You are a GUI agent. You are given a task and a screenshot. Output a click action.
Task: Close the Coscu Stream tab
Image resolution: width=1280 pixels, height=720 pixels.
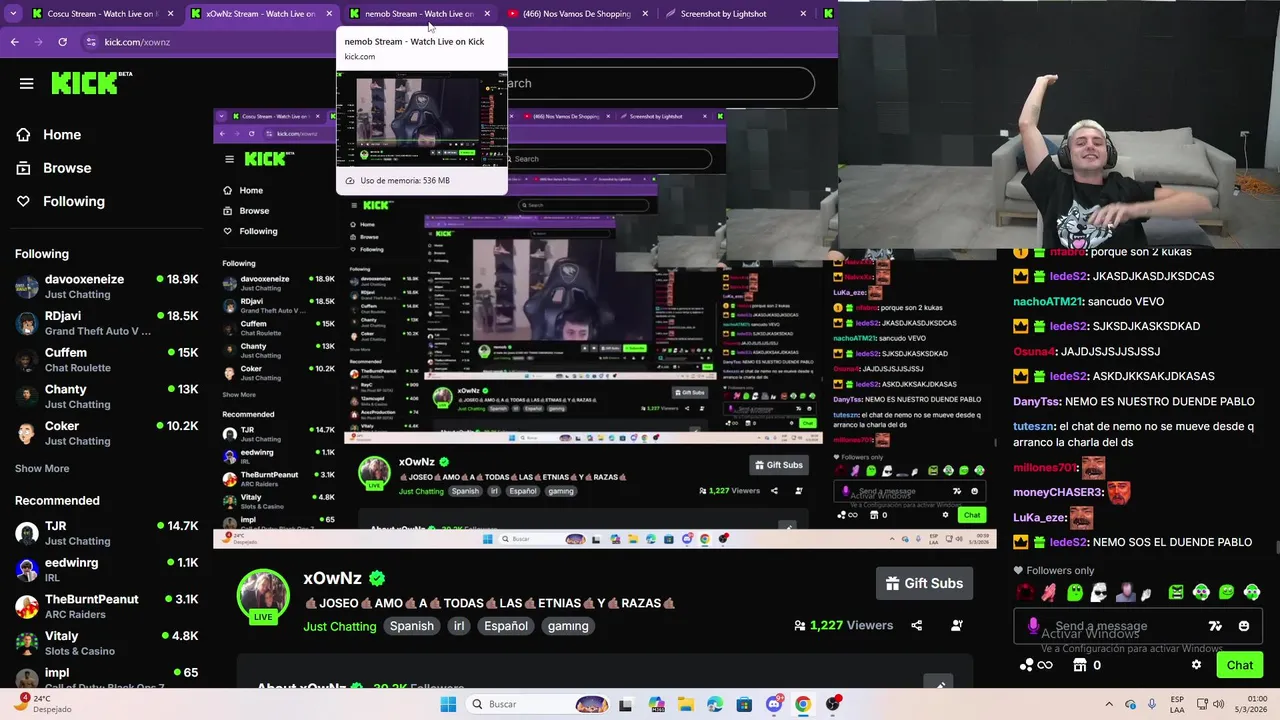(x=171, y=14)
